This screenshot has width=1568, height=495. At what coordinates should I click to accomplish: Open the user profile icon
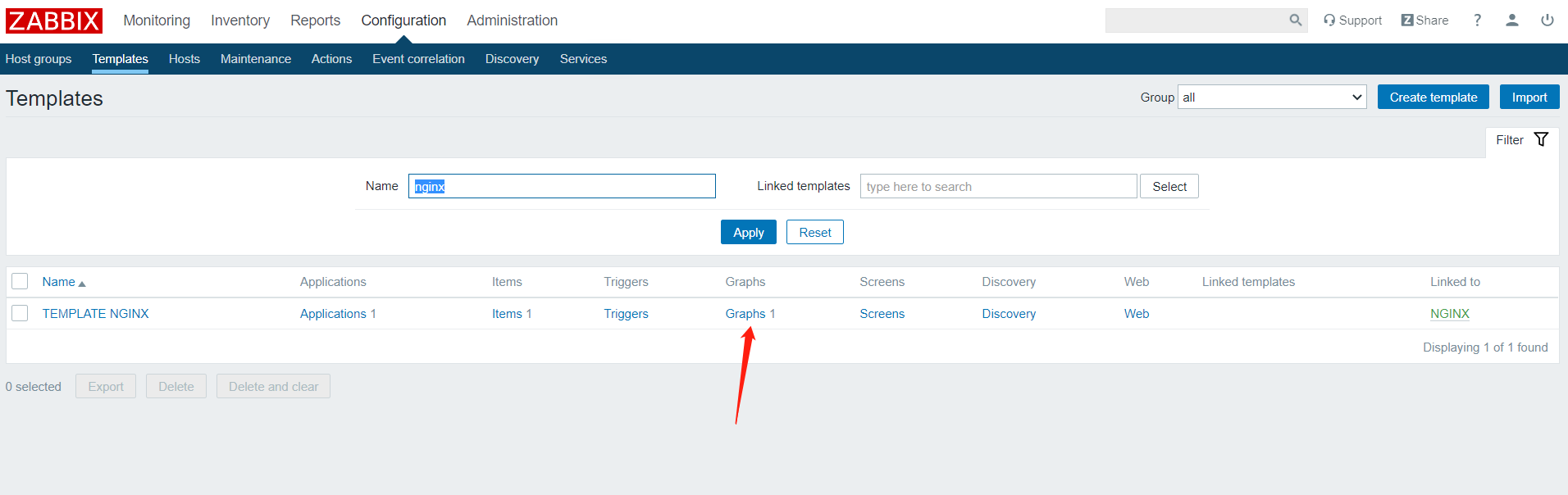point(1512,20)
